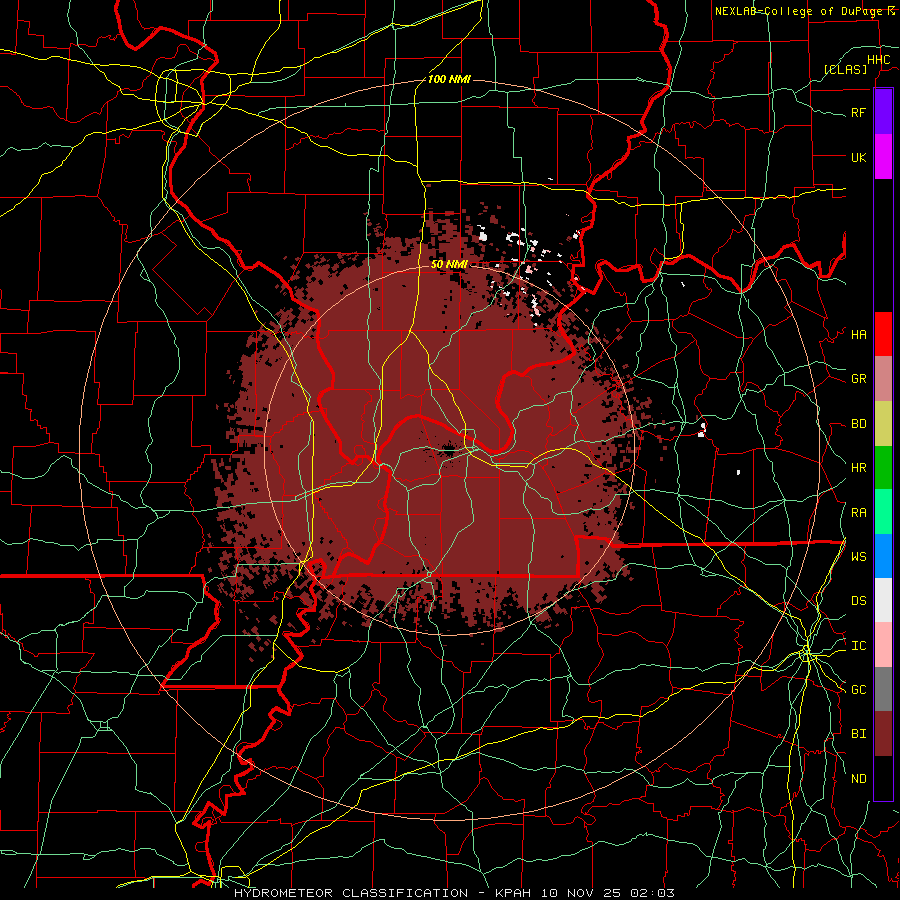Click the [CLAS] legend heading
Viewport: 900px width, 900px height.
[x=845, y=69]
